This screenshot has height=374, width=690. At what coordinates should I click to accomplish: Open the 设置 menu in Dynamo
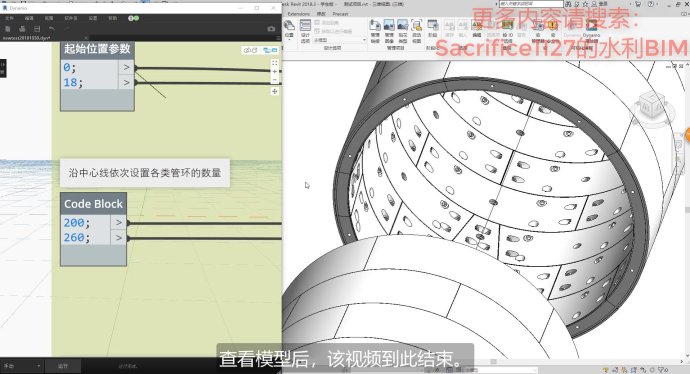93,18
